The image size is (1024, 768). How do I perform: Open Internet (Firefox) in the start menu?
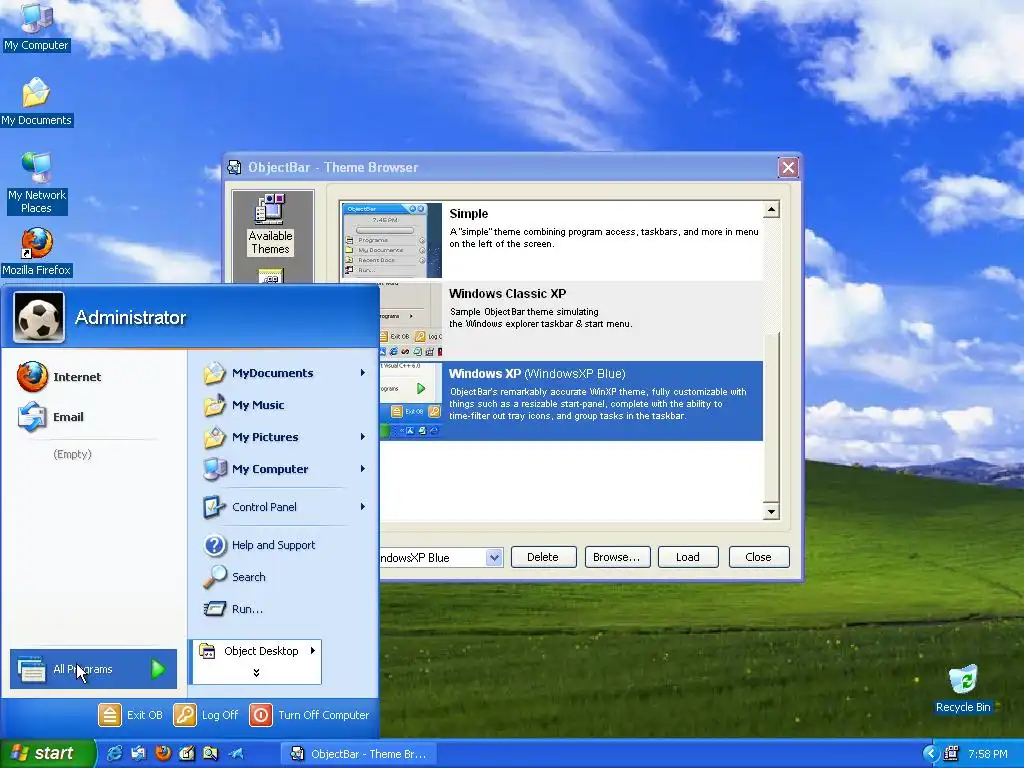(94, 377)
